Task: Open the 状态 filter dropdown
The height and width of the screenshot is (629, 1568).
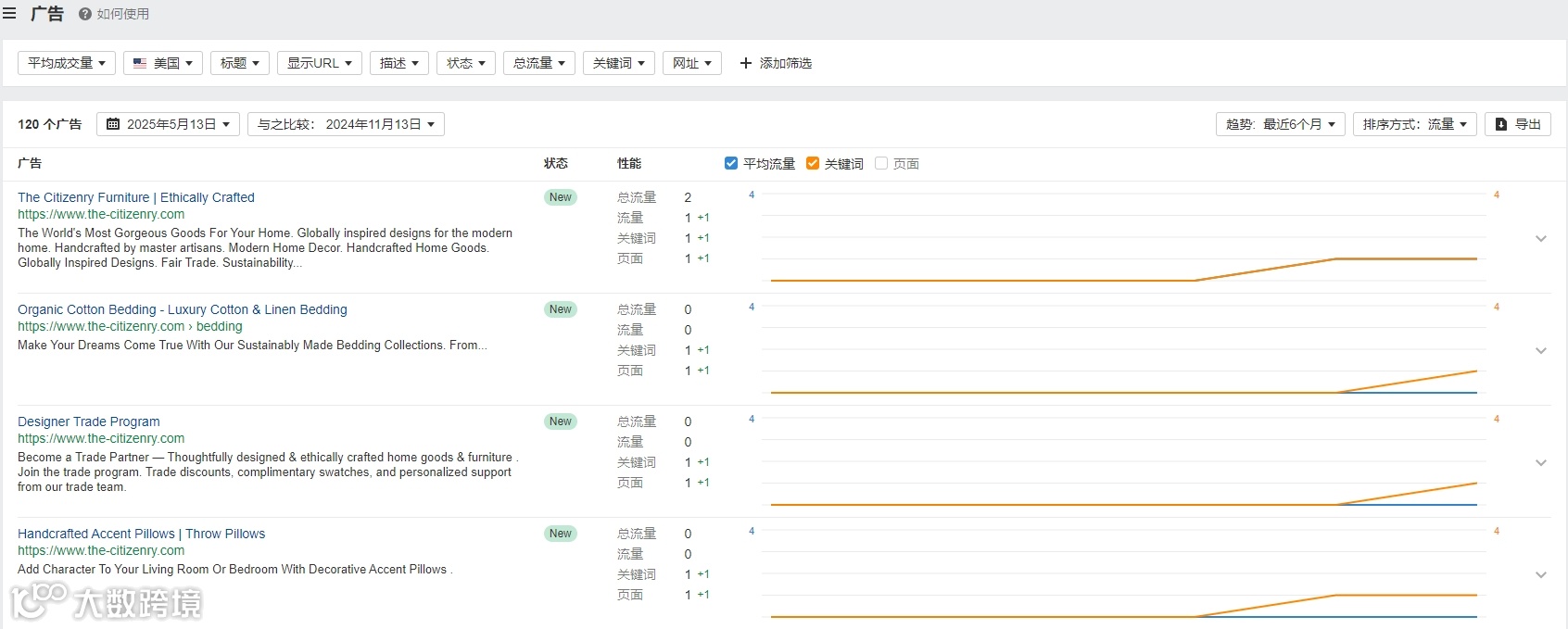Action: click(x=466, y=63)
